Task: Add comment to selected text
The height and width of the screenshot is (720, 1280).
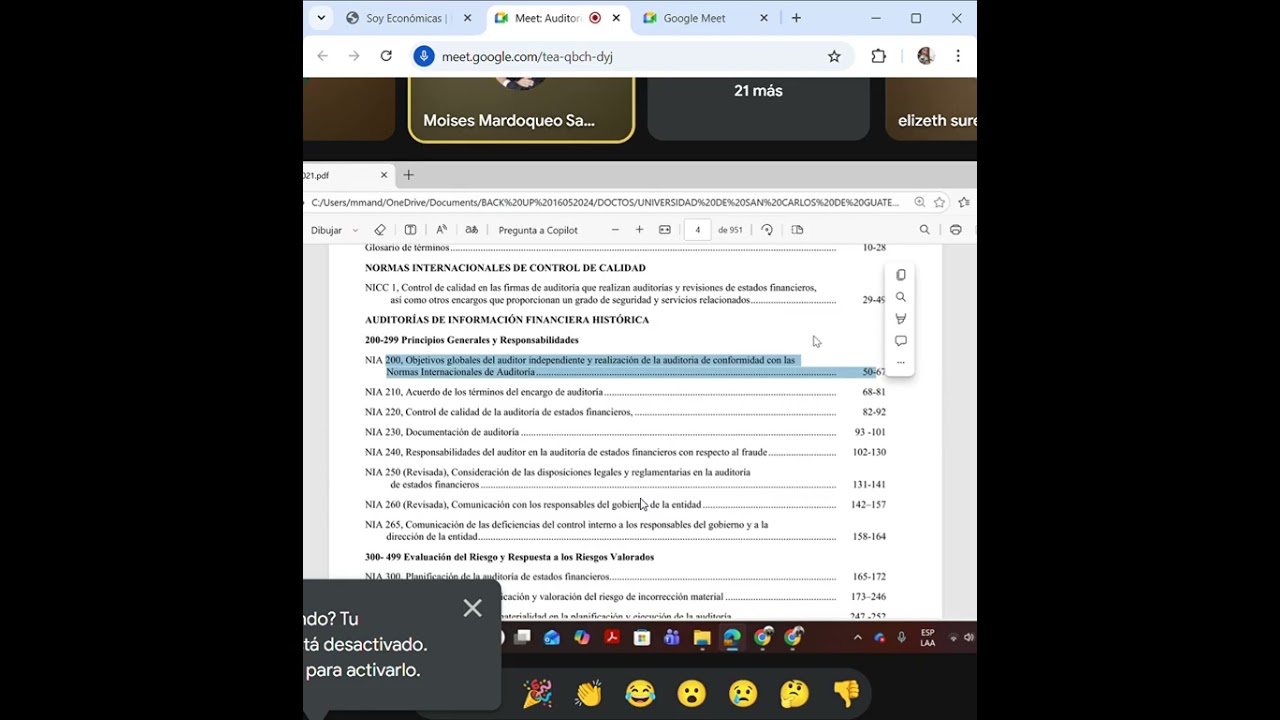Action: pos(901,341)
